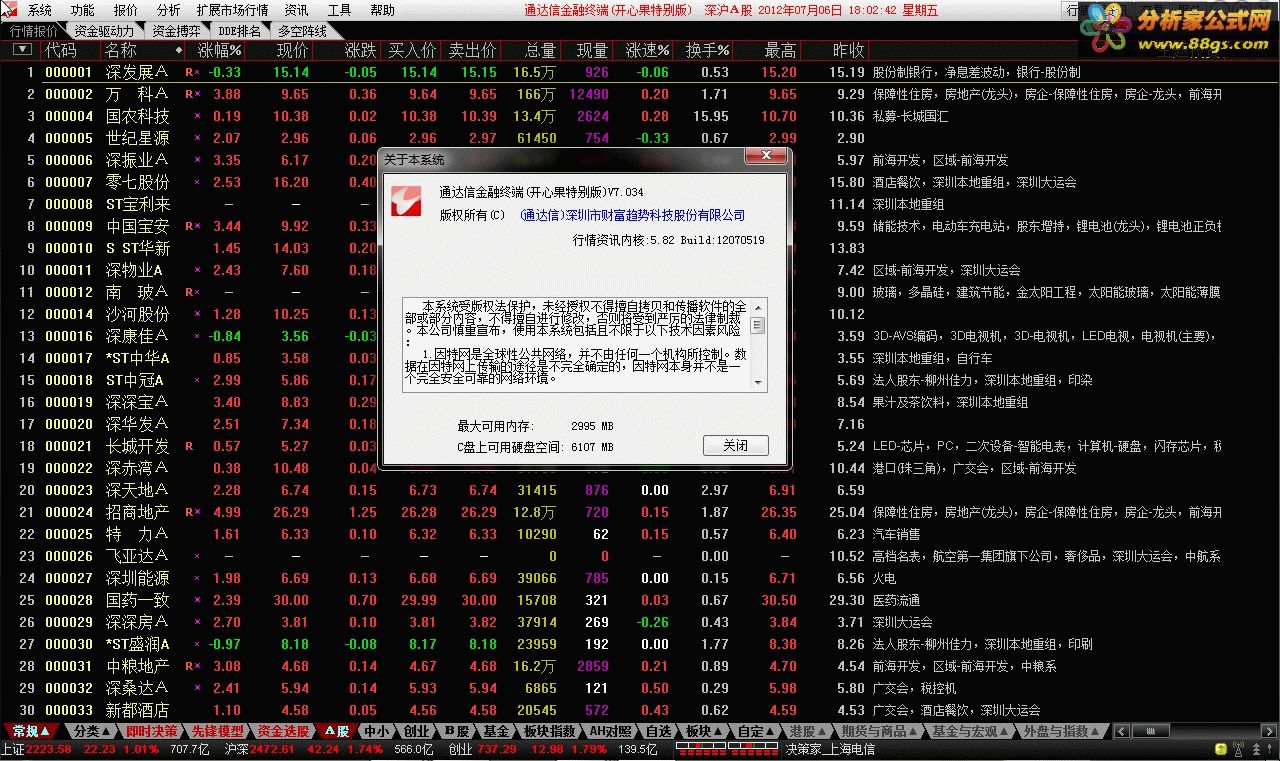Click the yellow status icon in the bottom bar
This screenshot has width=1280, height=761.
point(1220,749)
